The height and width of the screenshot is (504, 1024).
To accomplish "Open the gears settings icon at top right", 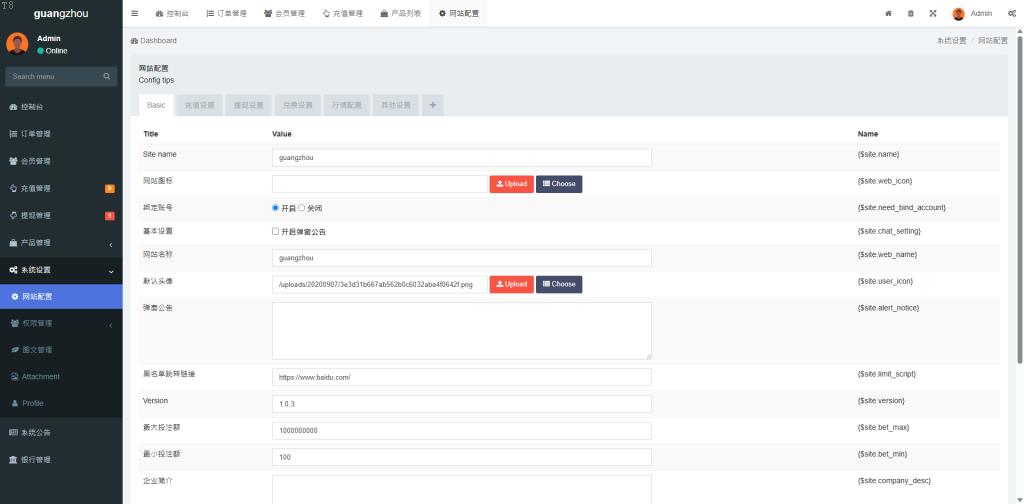I will 1012,14.
